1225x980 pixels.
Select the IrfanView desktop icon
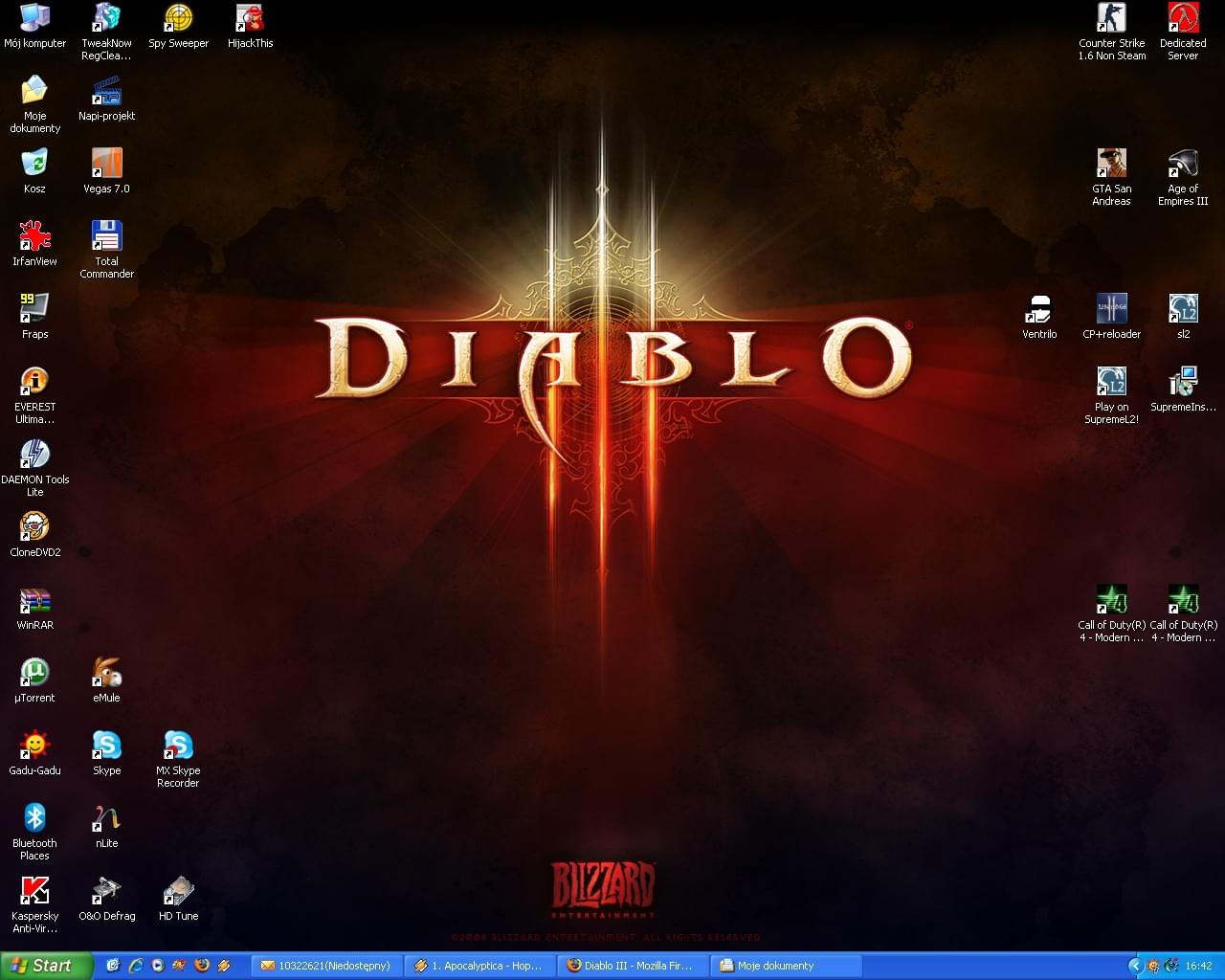(x=34, y=244)
